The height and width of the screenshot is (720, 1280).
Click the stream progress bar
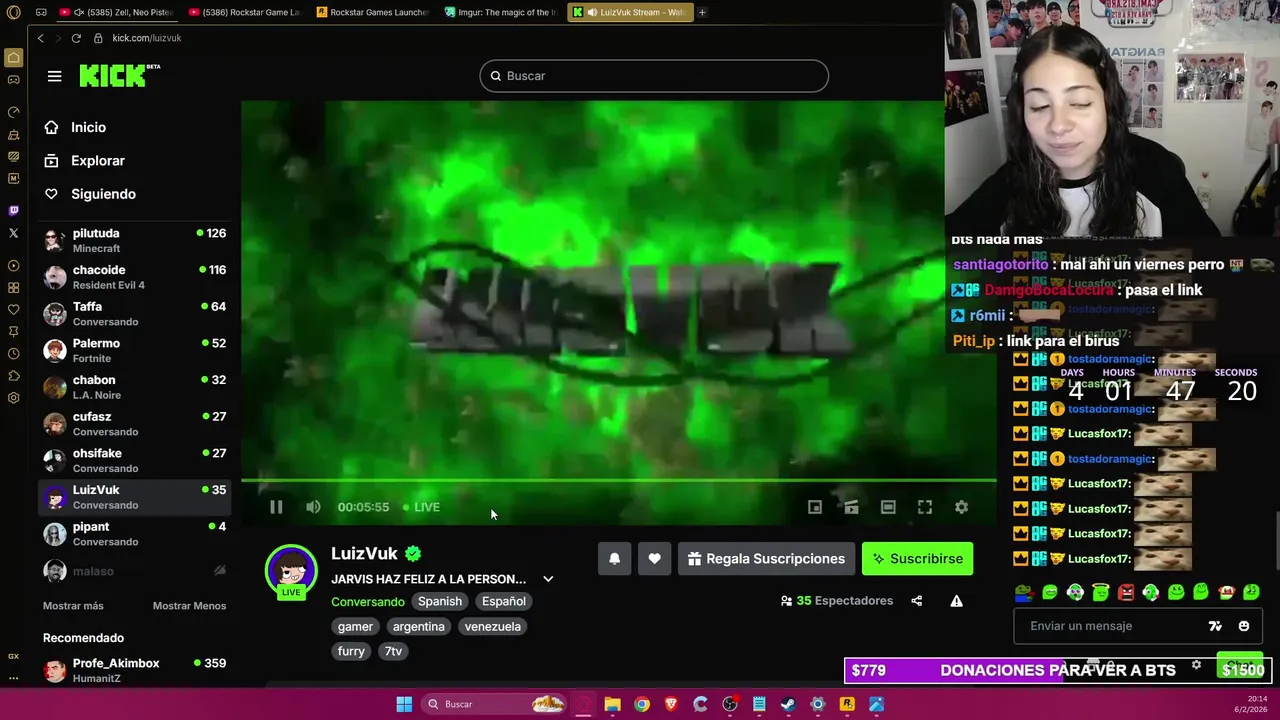coord(618,481)
